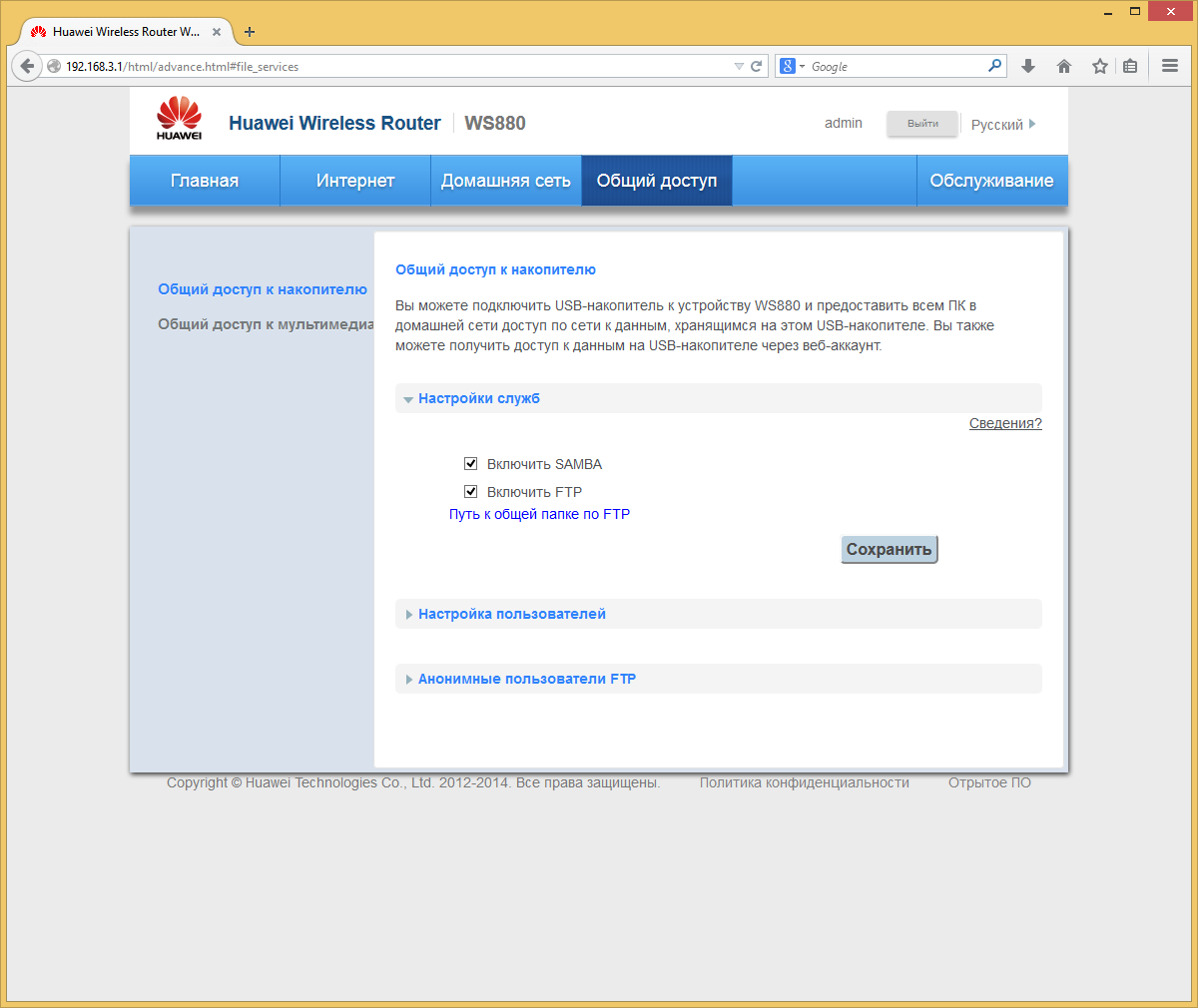Open the Firefox hamburger menu
This screenshot has height=1008, width=1198.
click(x=1170, y=66)
